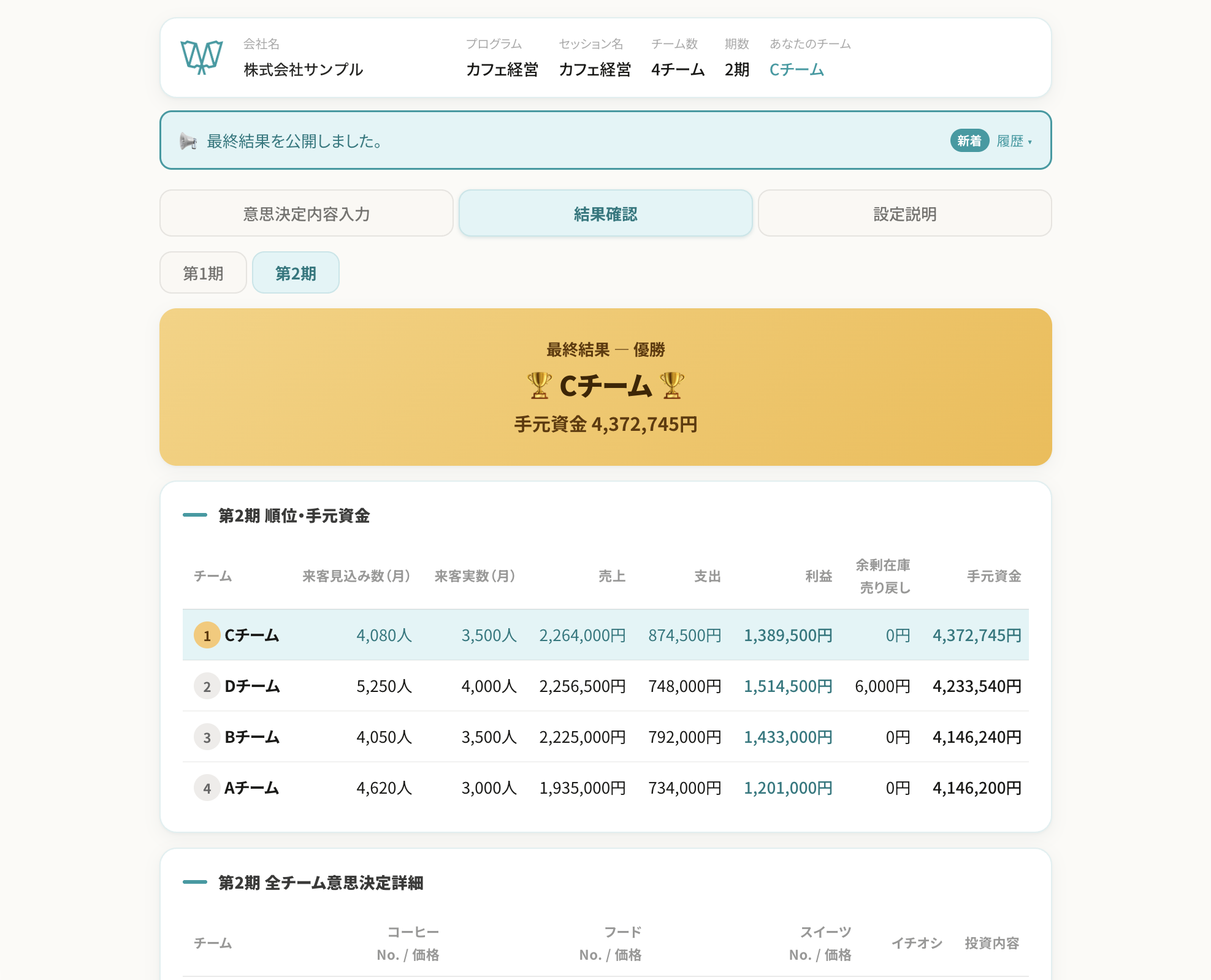Open the 設定説明 tab

905,213
